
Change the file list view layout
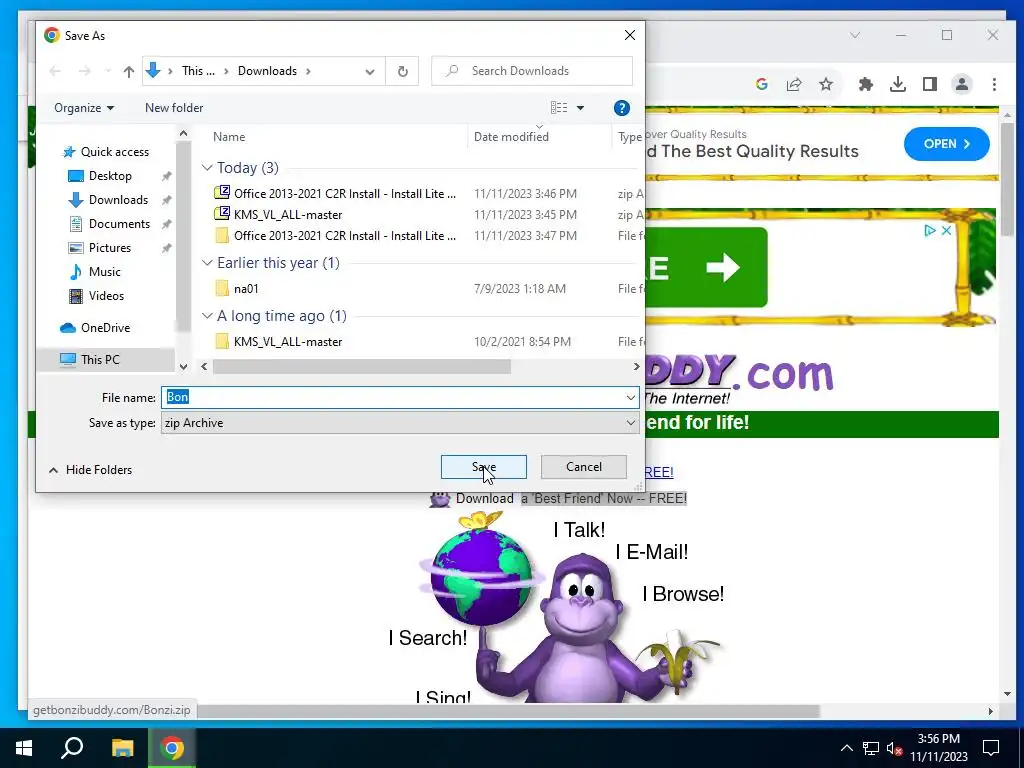(x=559, y=108)
